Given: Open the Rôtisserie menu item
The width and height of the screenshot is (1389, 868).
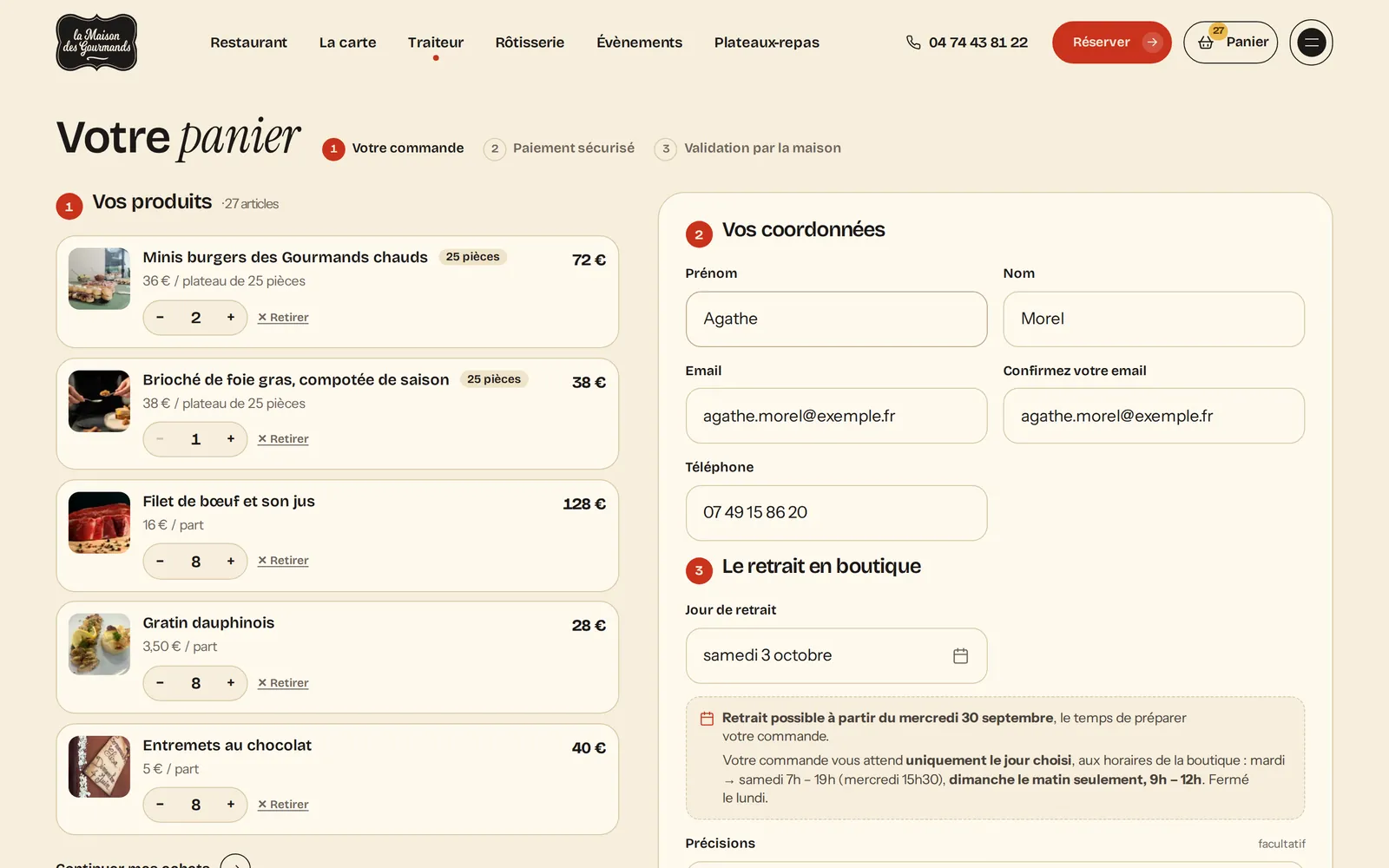Looking at the screenshot, I should [530, 43].
